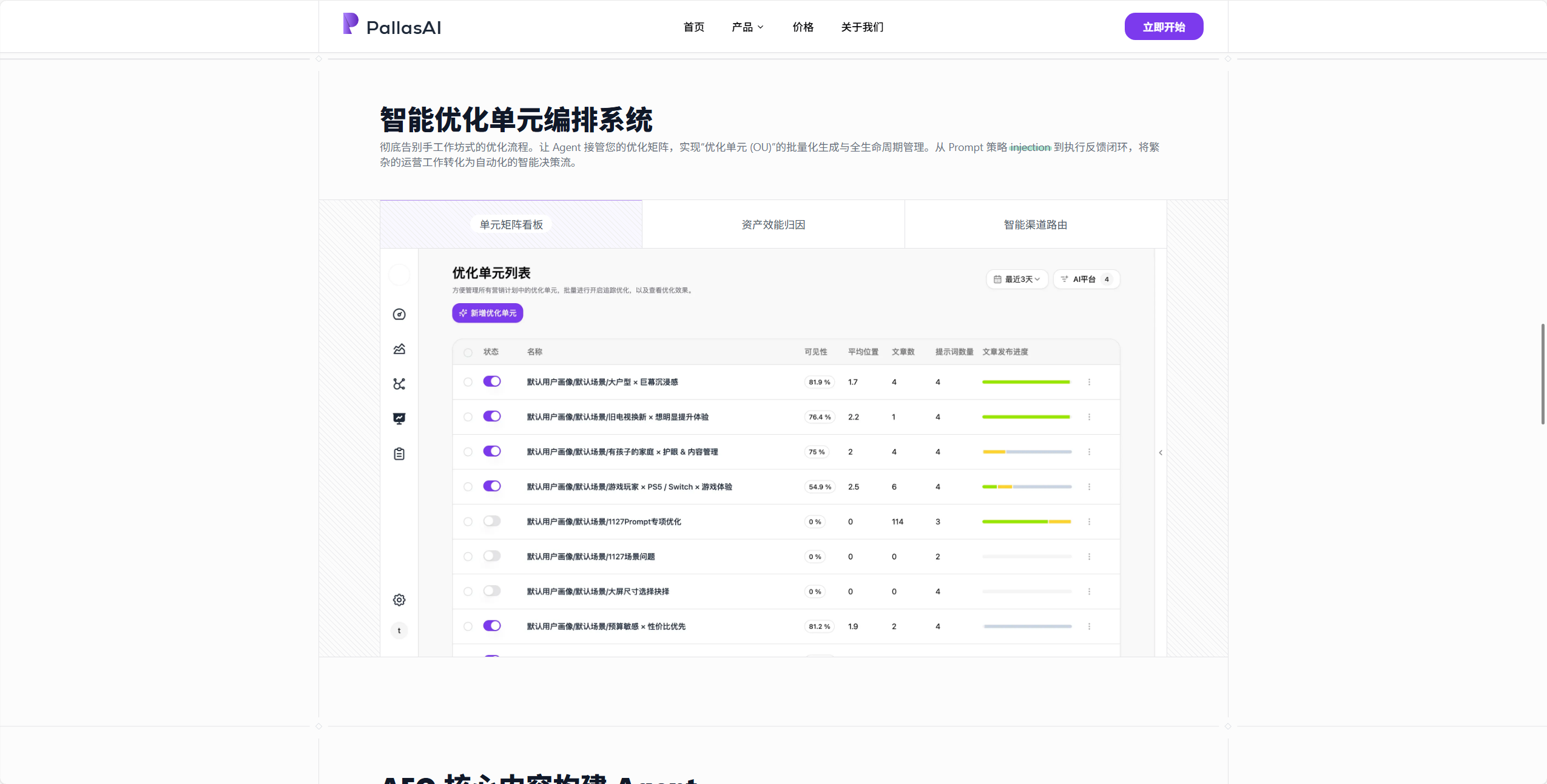Click the 新增优化单元 button
Screen dimensions: 1547x784
coord(487,313)
